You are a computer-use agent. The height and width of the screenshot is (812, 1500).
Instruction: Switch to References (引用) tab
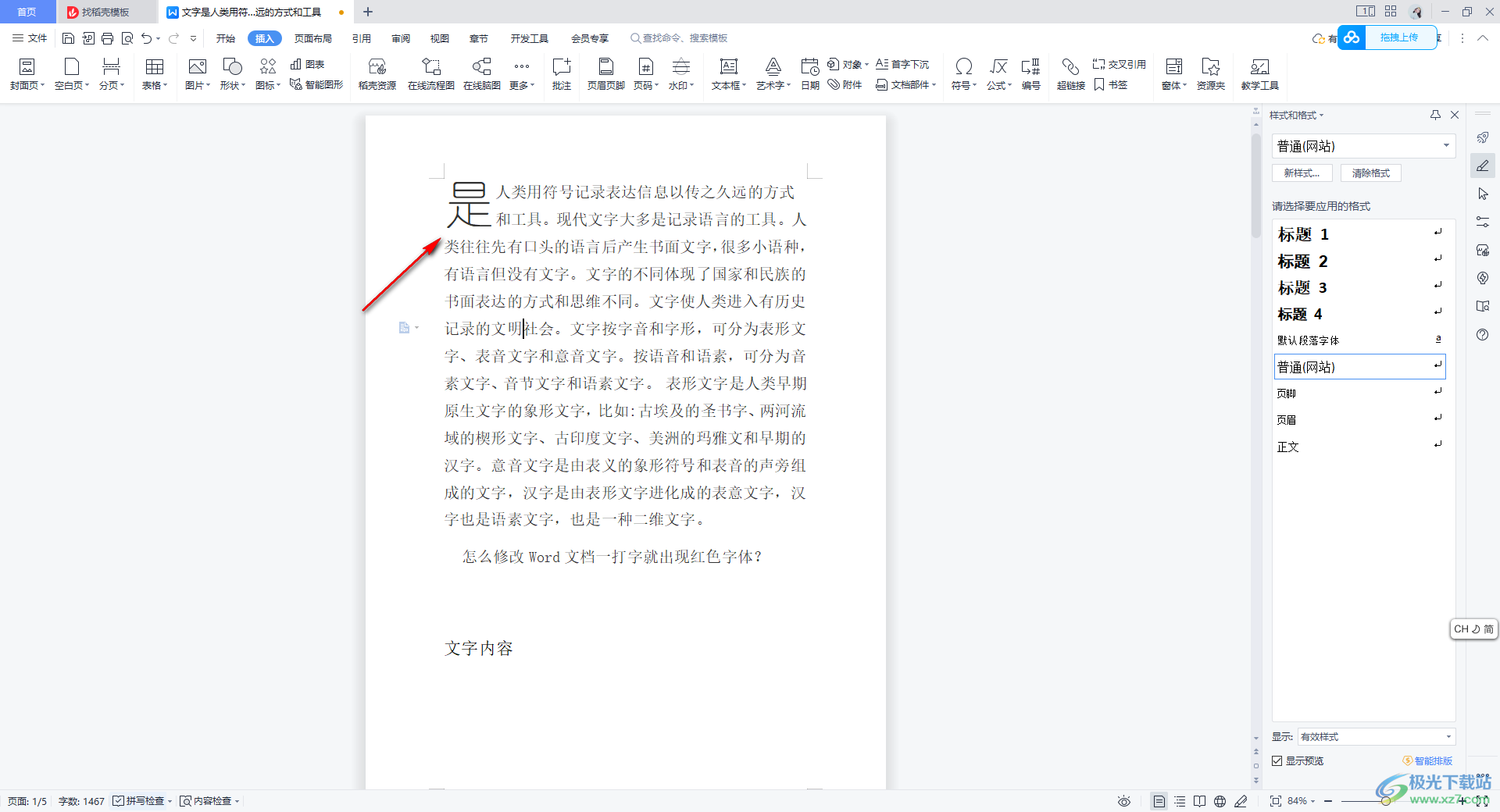(x=362, y=38)
